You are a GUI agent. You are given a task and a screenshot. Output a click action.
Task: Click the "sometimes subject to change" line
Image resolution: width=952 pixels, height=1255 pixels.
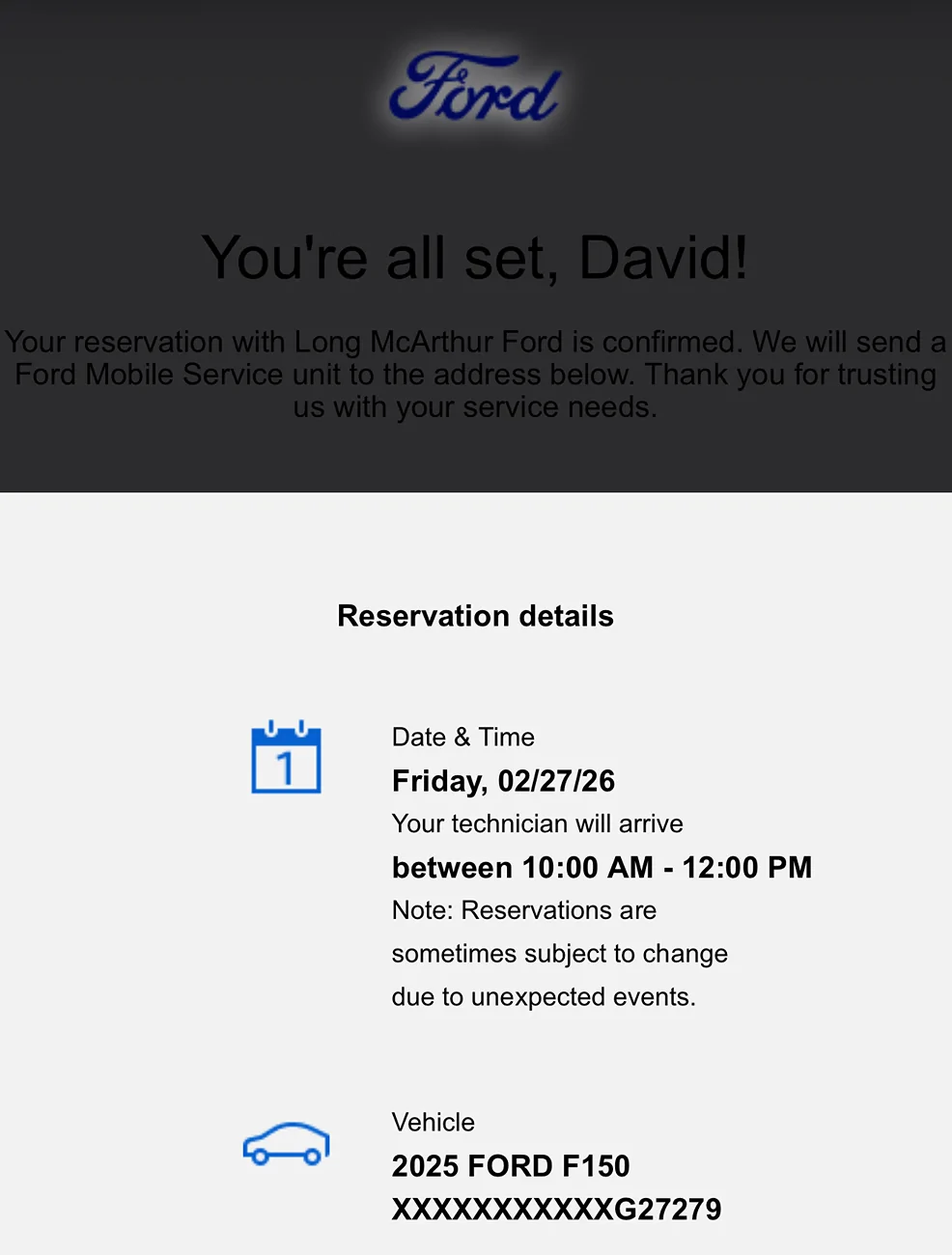(x=559, y=954)
